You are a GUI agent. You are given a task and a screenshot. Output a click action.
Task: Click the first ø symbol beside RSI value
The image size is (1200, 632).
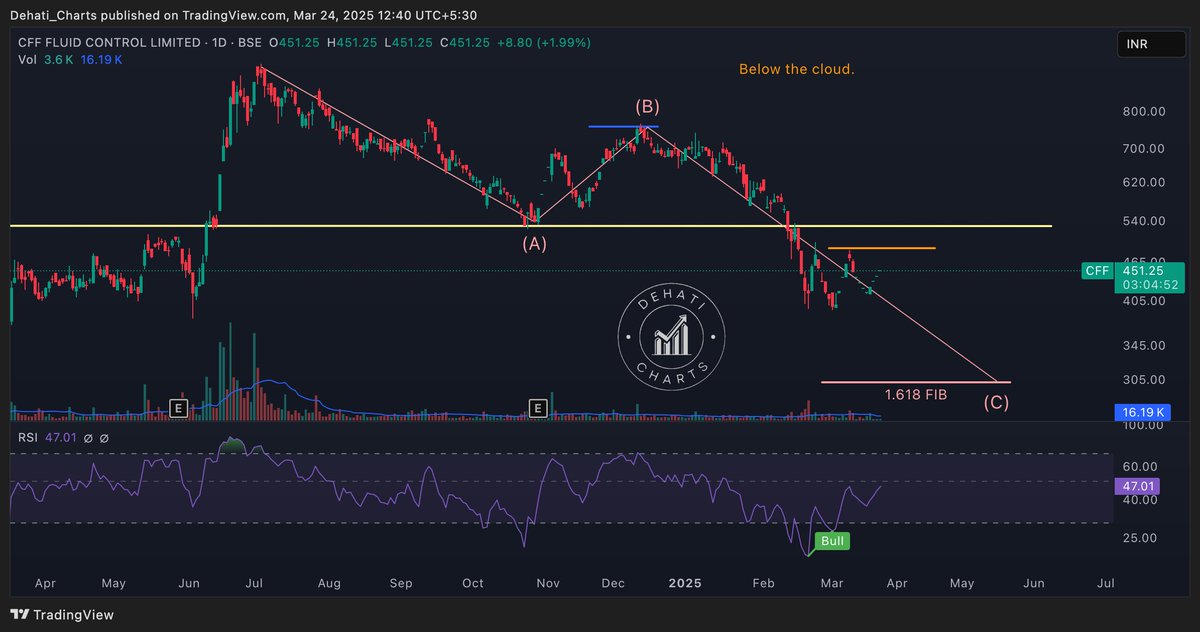coord(90,438)
